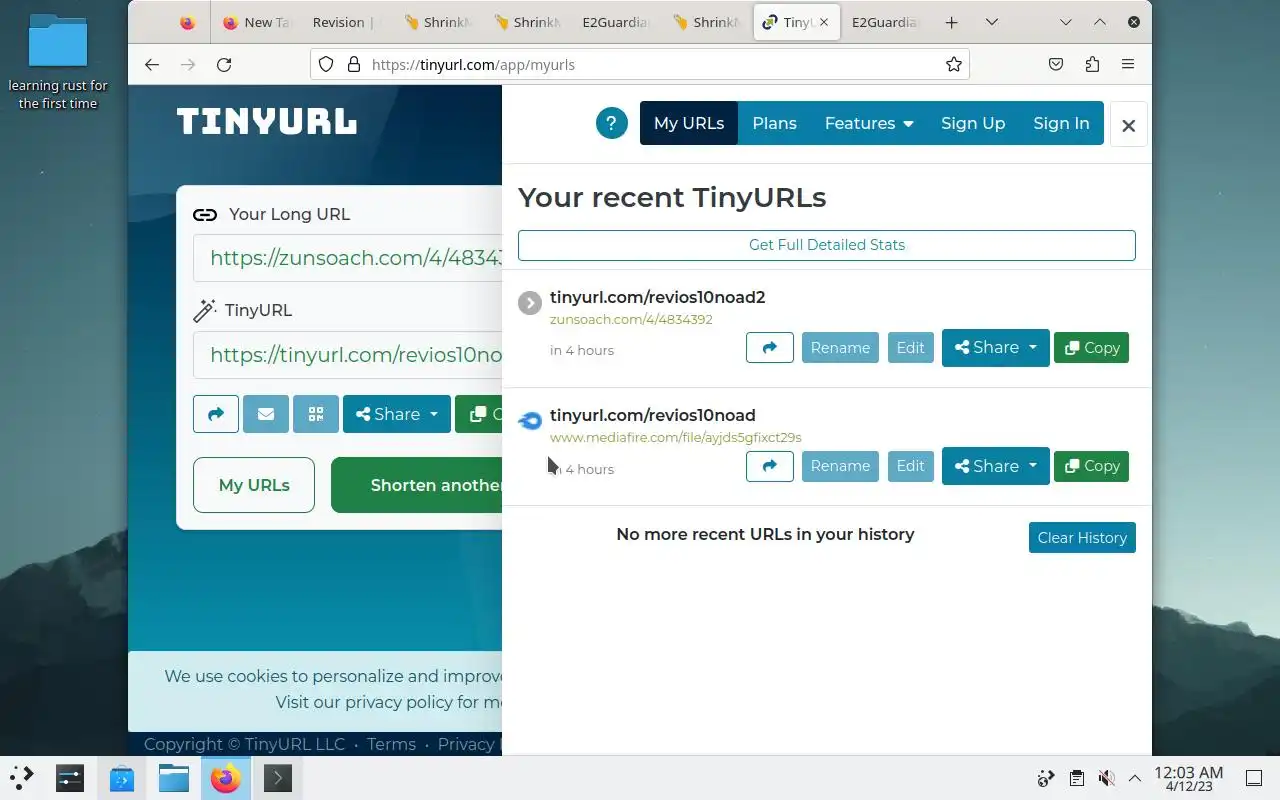Go to Sign In
Screen dimensions: 1280x800
click(1061, 123)
